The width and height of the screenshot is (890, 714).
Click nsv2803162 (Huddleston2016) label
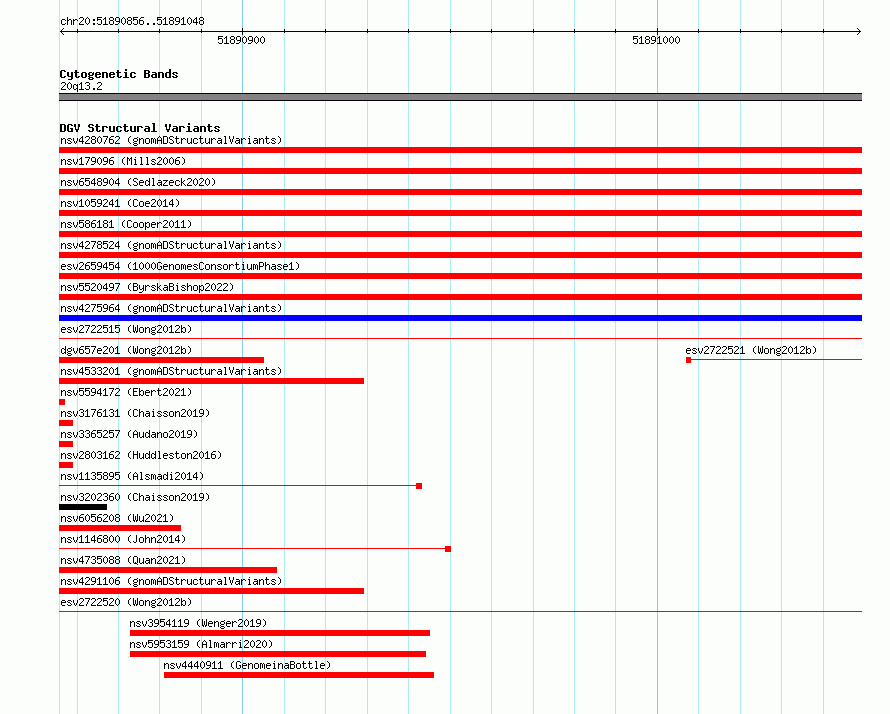click(141, 455)
